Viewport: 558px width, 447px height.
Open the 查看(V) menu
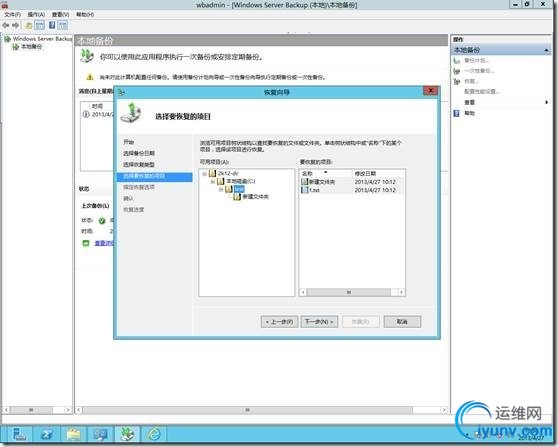pos(60,15)
